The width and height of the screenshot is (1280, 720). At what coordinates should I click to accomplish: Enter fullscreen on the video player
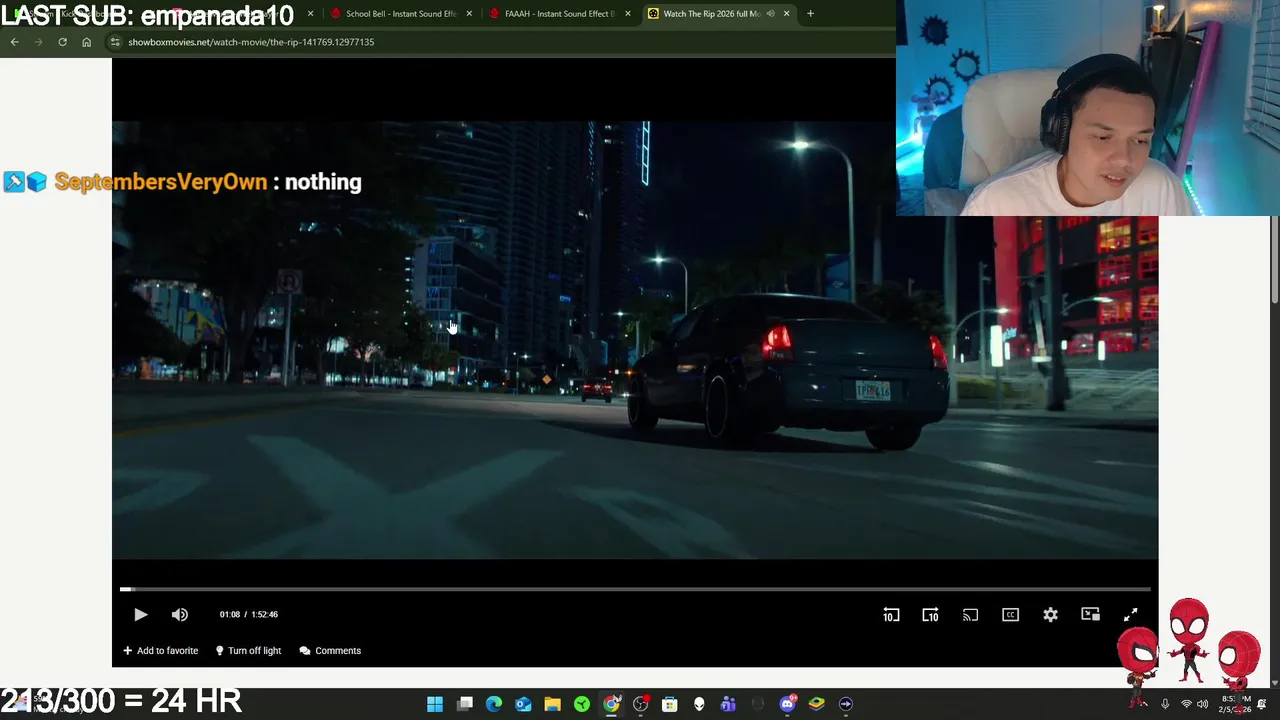(1130, 615)
